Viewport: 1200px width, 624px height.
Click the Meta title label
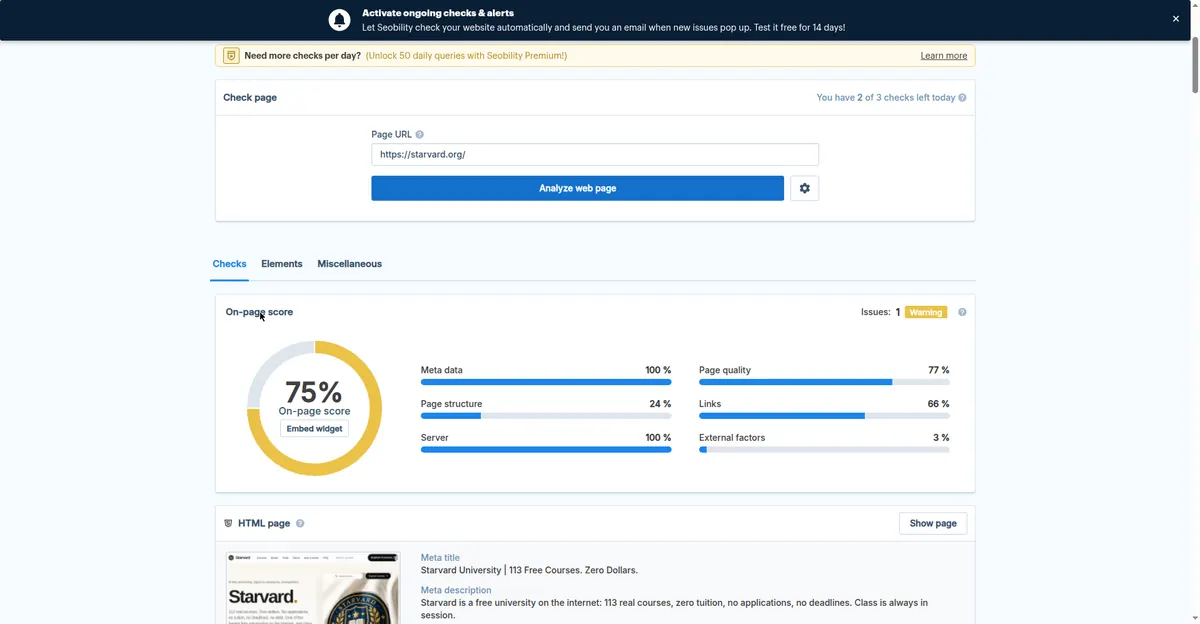[x=441, y=558]
